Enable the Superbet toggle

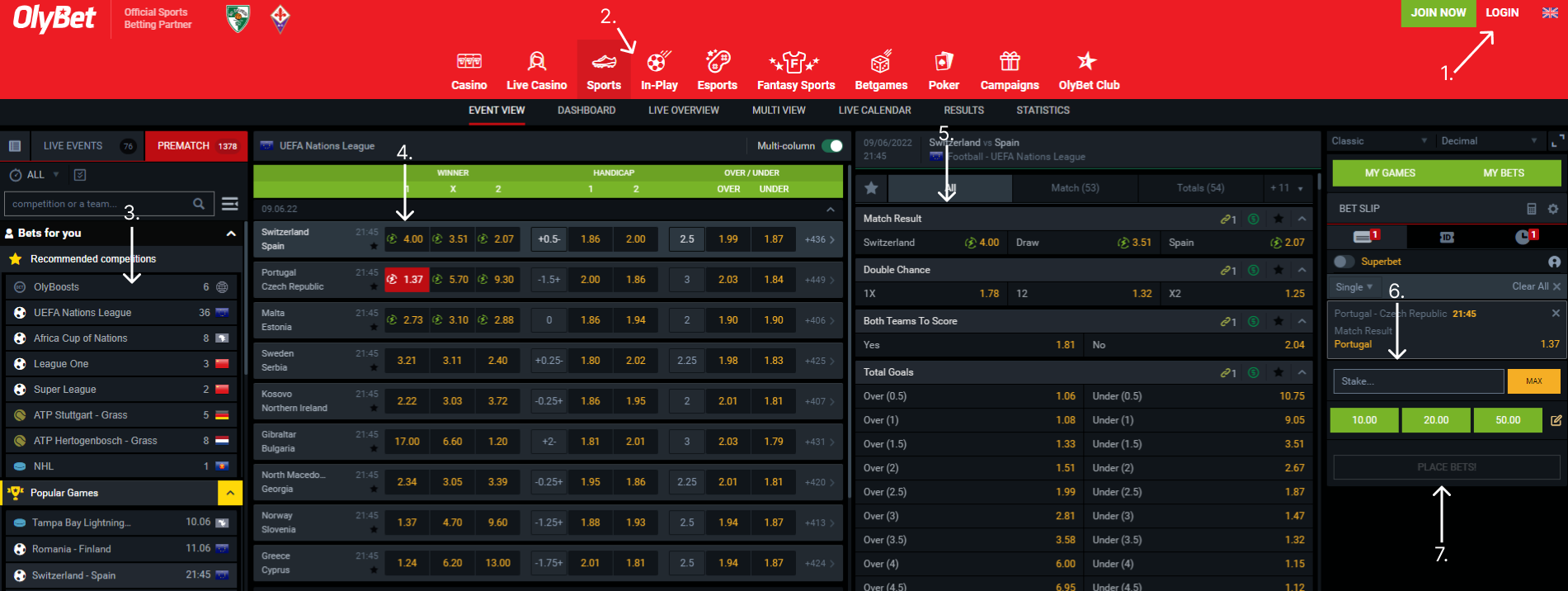(x=1344, y=262)
